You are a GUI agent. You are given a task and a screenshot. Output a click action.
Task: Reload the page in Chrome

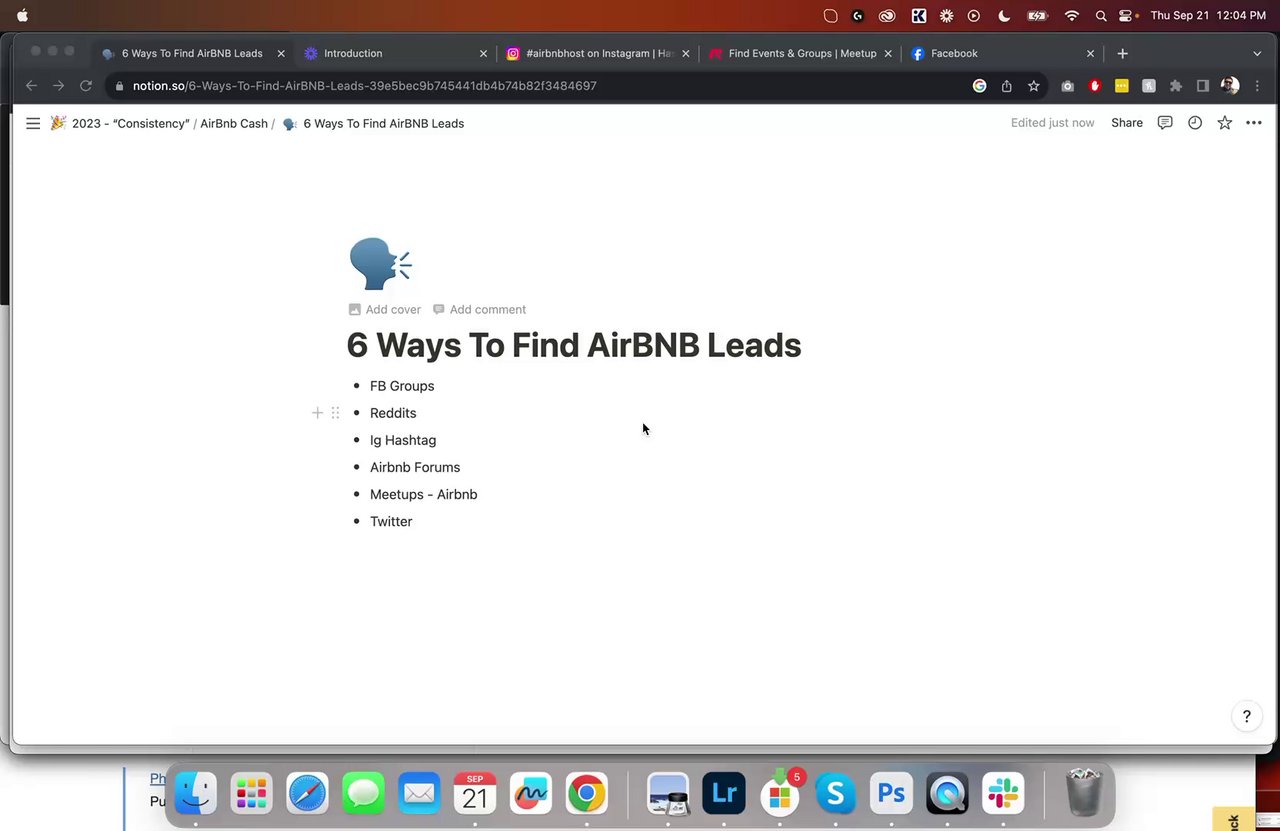coord(86,86)
